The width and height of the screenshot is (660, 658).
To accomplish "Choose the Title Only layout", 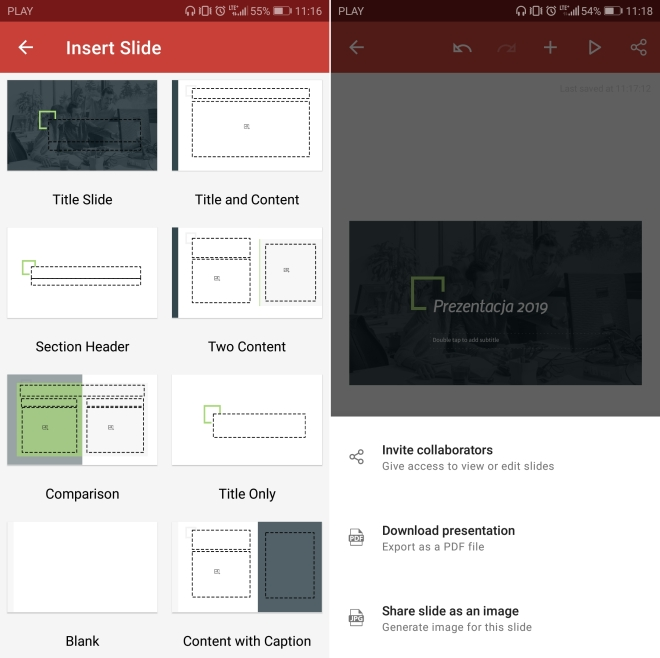I will point(247,420).
